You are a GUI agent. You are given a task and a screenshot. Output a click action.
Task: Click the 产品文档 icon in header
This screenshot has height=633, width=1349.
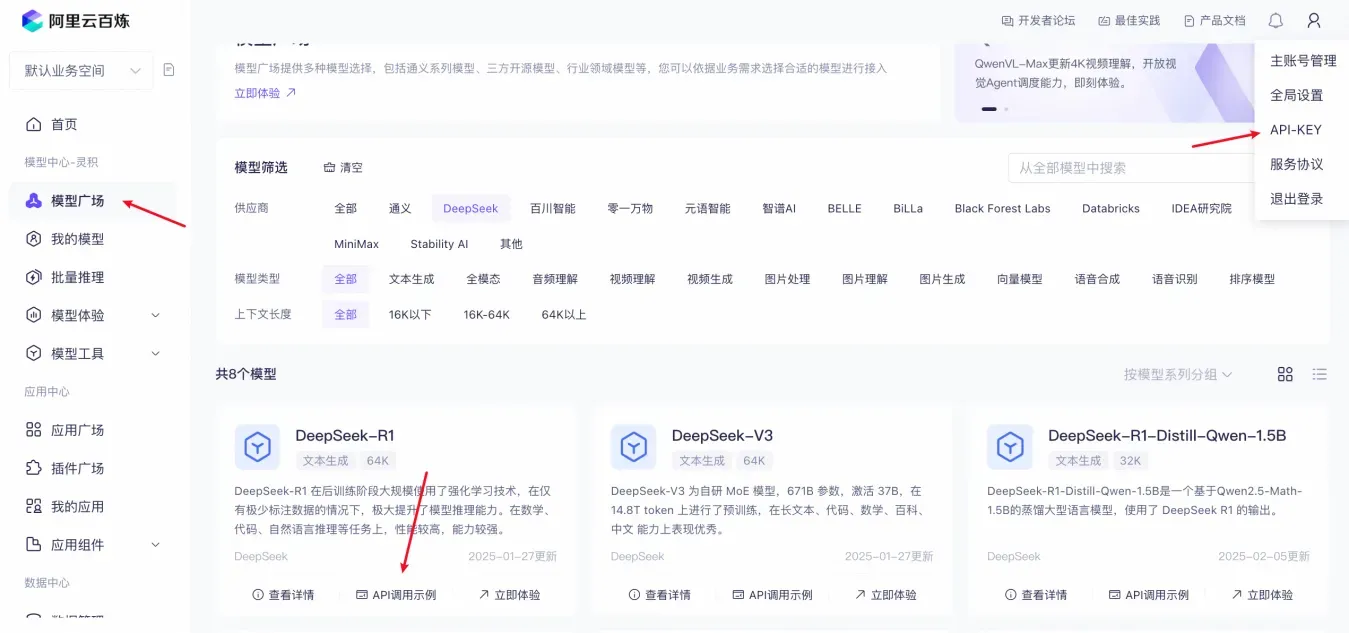(x=1189, y=20)
